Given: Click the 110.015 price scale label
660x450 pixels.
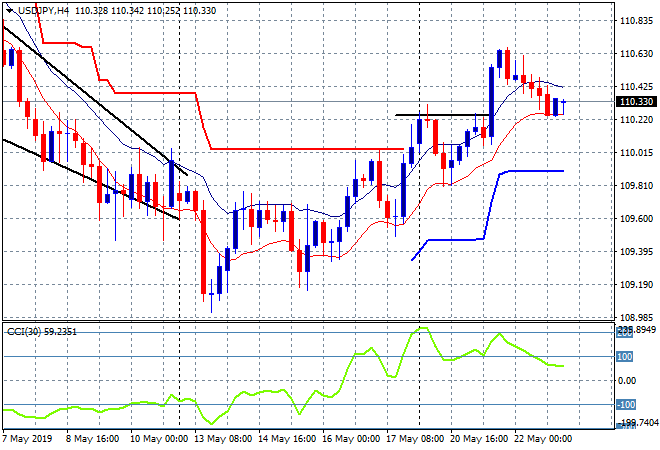Looking at the screenshot, I should click(x=636, y=153).
